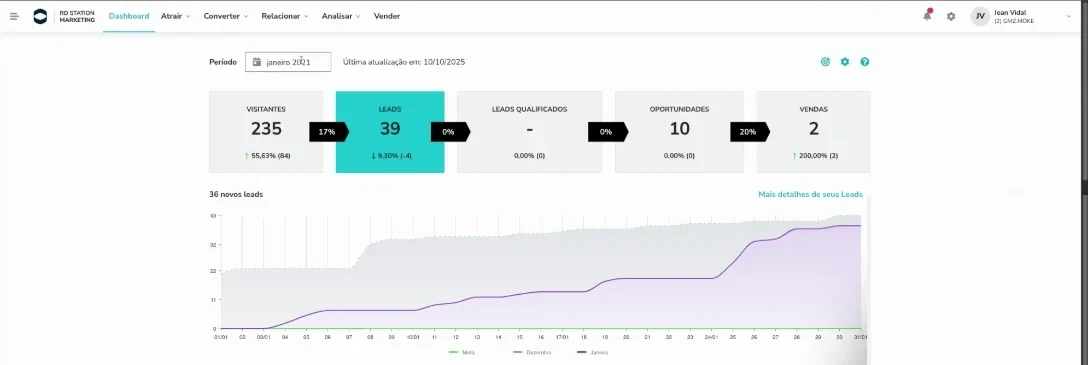
Task: Click the 17/01 date on chart axis
Action: point(562,337)
